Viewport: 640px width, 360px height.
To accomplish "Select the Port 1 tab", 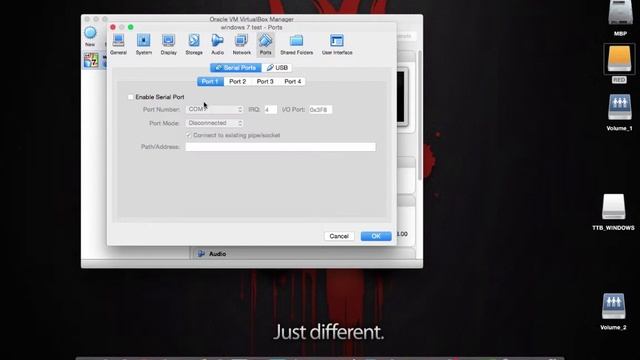I will click(210, 82).
